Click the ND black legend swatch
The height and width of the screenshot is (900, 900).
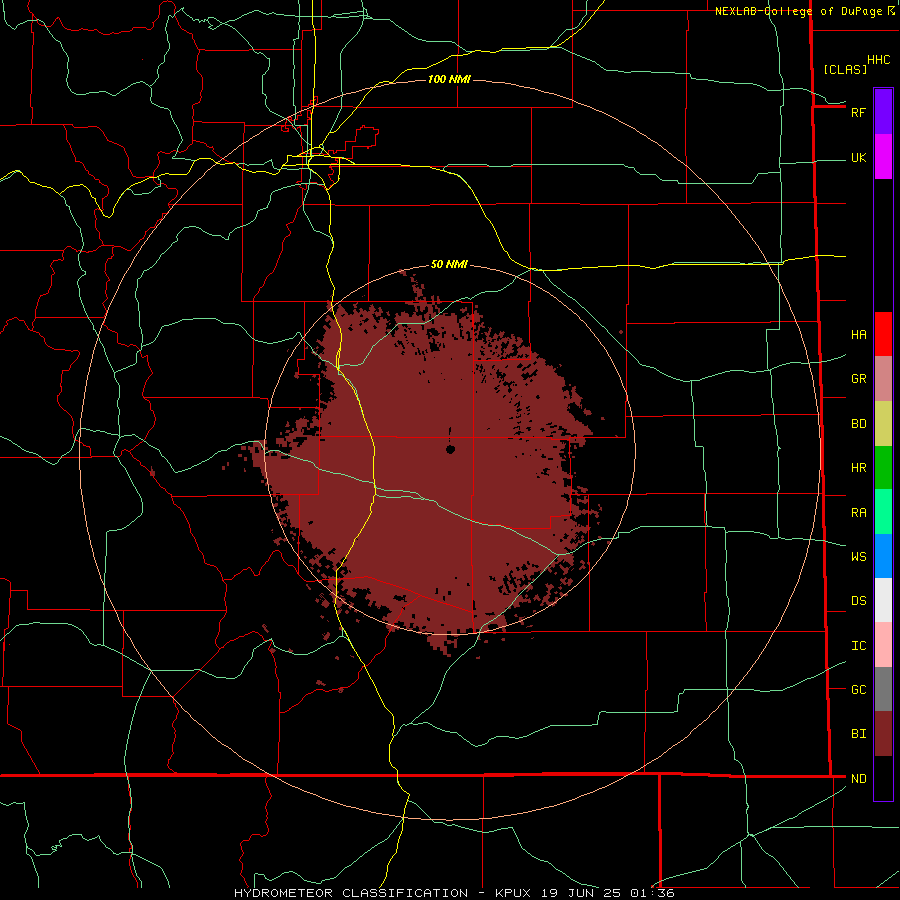[x=883, y=778]
